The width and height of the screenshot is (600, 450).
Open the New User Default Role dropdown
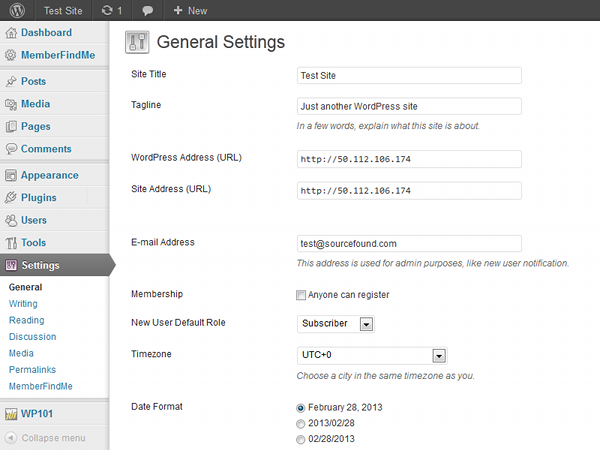(336, 324)
